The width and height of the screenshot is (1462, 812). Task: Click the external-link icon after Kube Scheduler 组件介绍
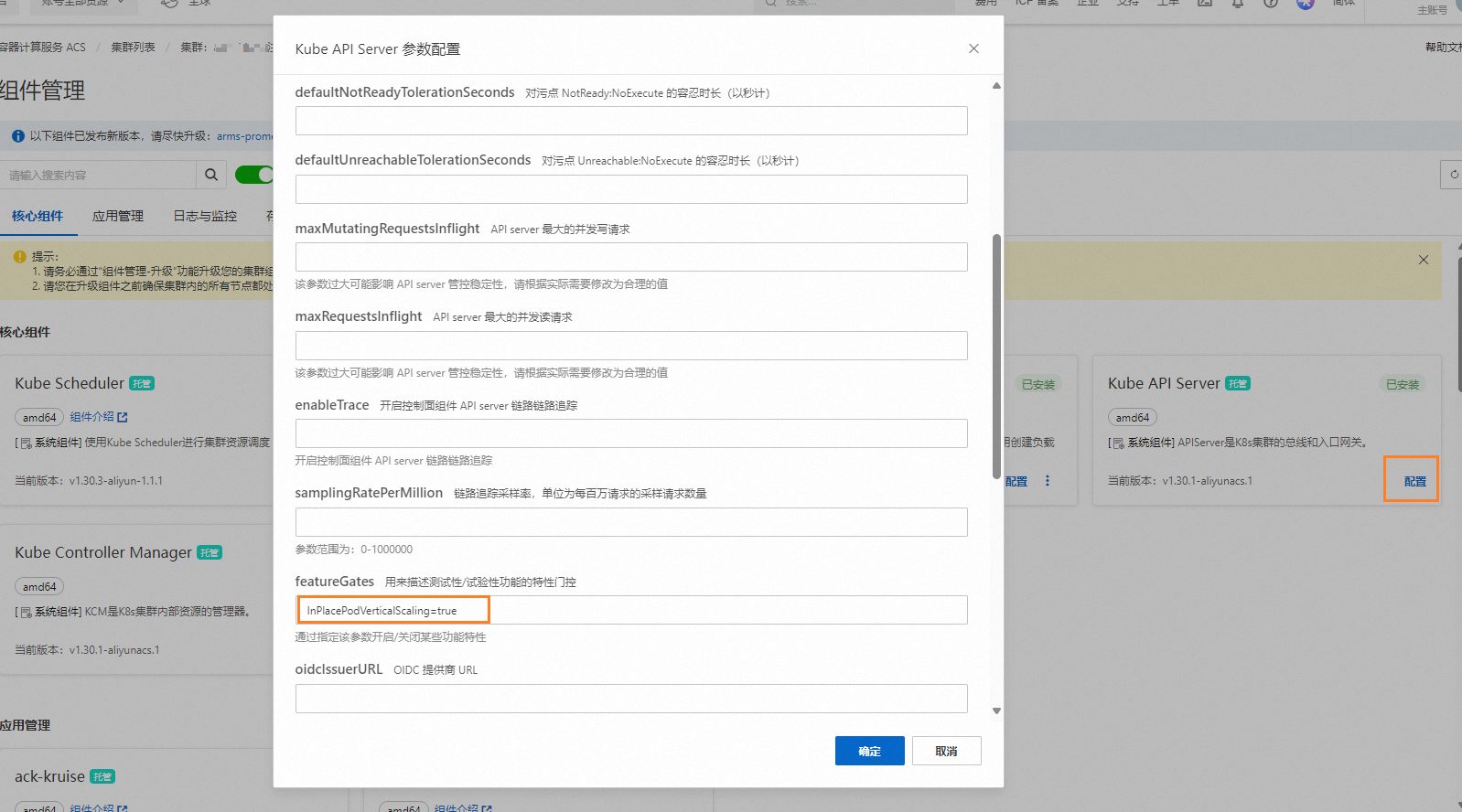123,417
